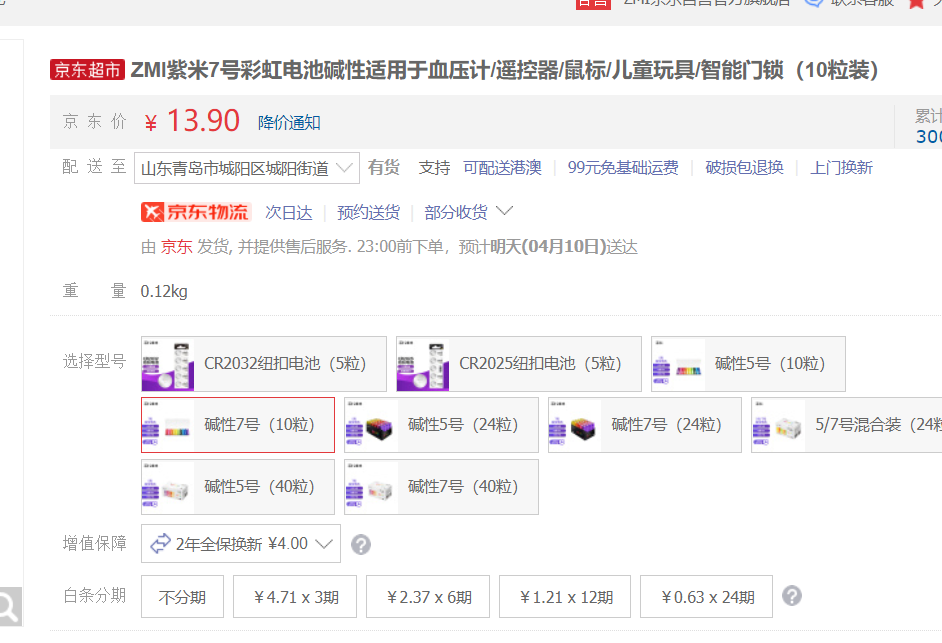Image resolution: width=942 pixels, height=643 pixels.
Task: Click thumbnail of CR2032纽扣电池 option
Action: click(168, 364)
